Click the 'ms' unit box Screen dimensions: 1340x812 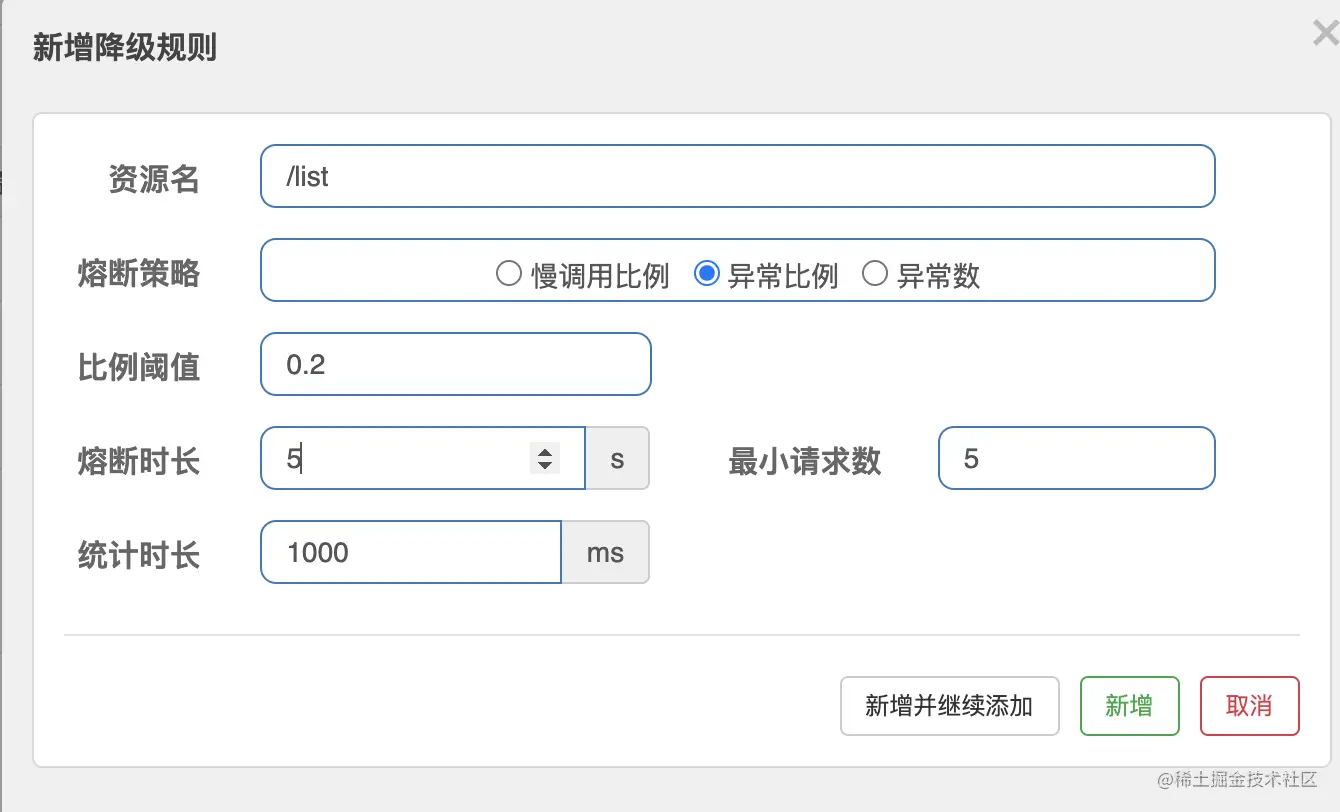point(605,553)
